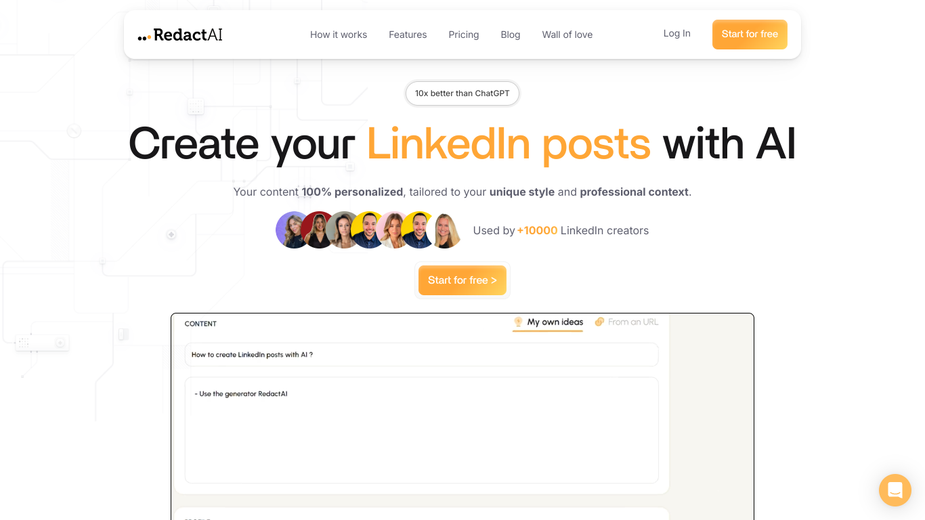Viewport: 925px width, 520px height.
Task: Click the lightbulb icon beside My own ideas
Action: click(518, 322)
